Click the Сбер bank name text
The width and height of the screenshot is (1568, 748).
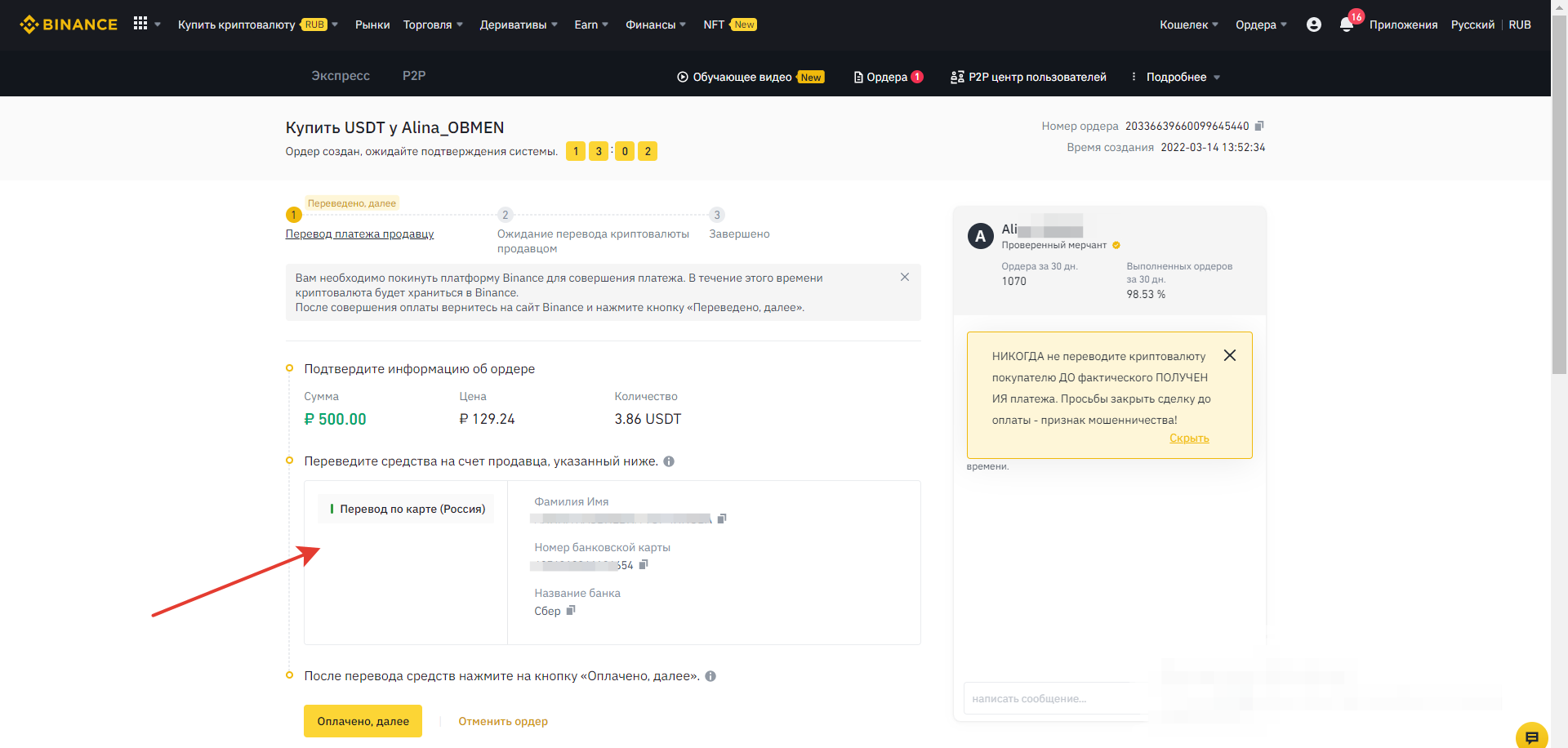[547, 611]
